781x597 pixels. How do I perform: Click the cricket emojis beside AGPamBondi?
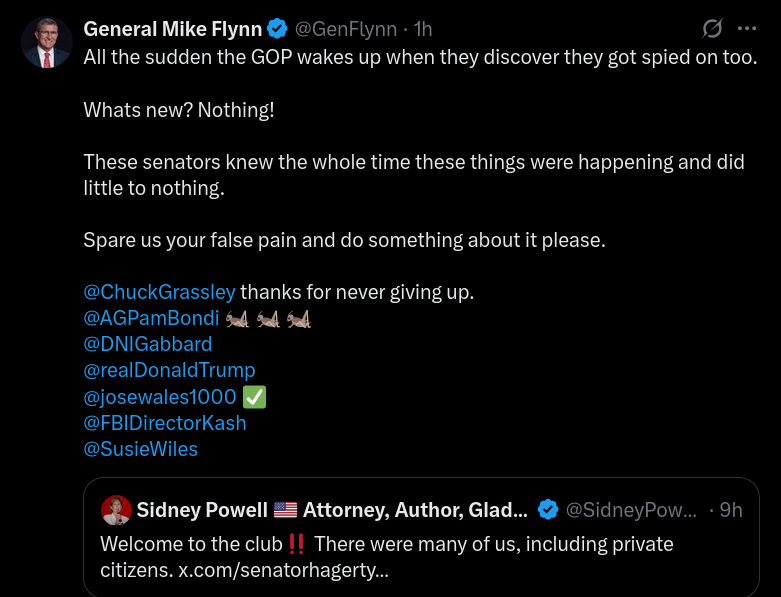pos(268,319)
